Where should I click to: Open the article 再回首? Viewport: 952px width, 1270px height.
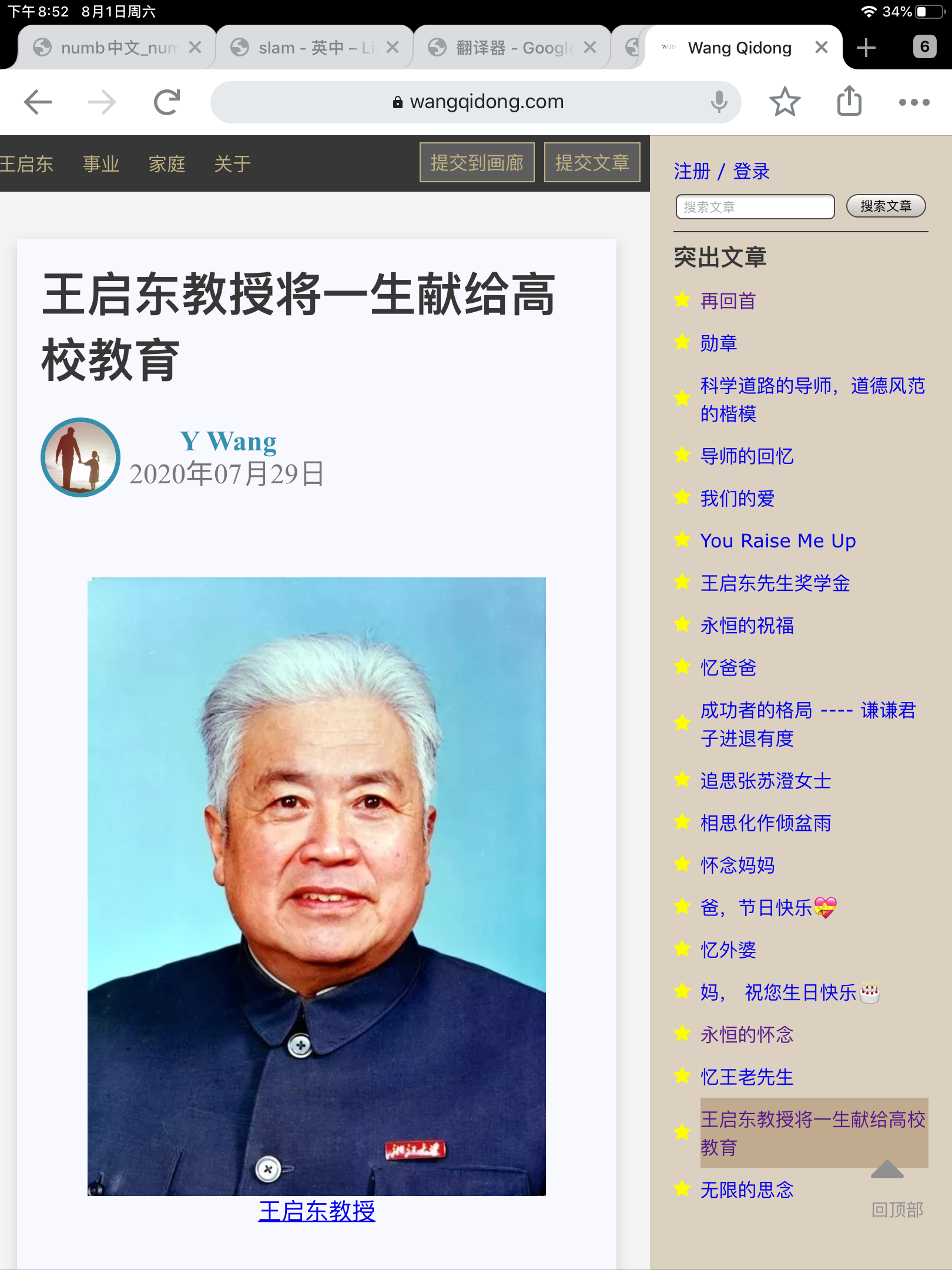(728, 301)
